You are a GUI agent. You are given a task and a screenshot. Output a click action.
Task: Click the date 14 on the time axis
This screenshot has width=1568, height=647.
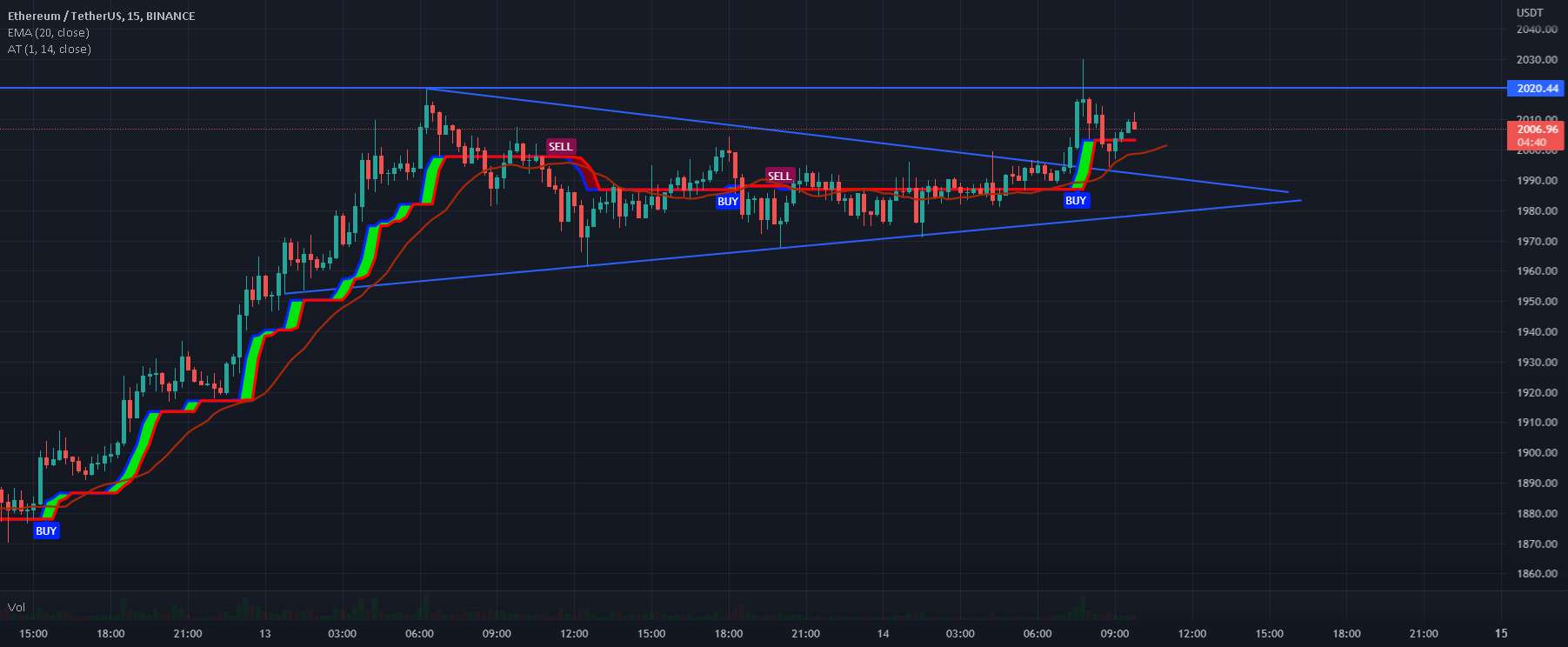tap(883, 633)
